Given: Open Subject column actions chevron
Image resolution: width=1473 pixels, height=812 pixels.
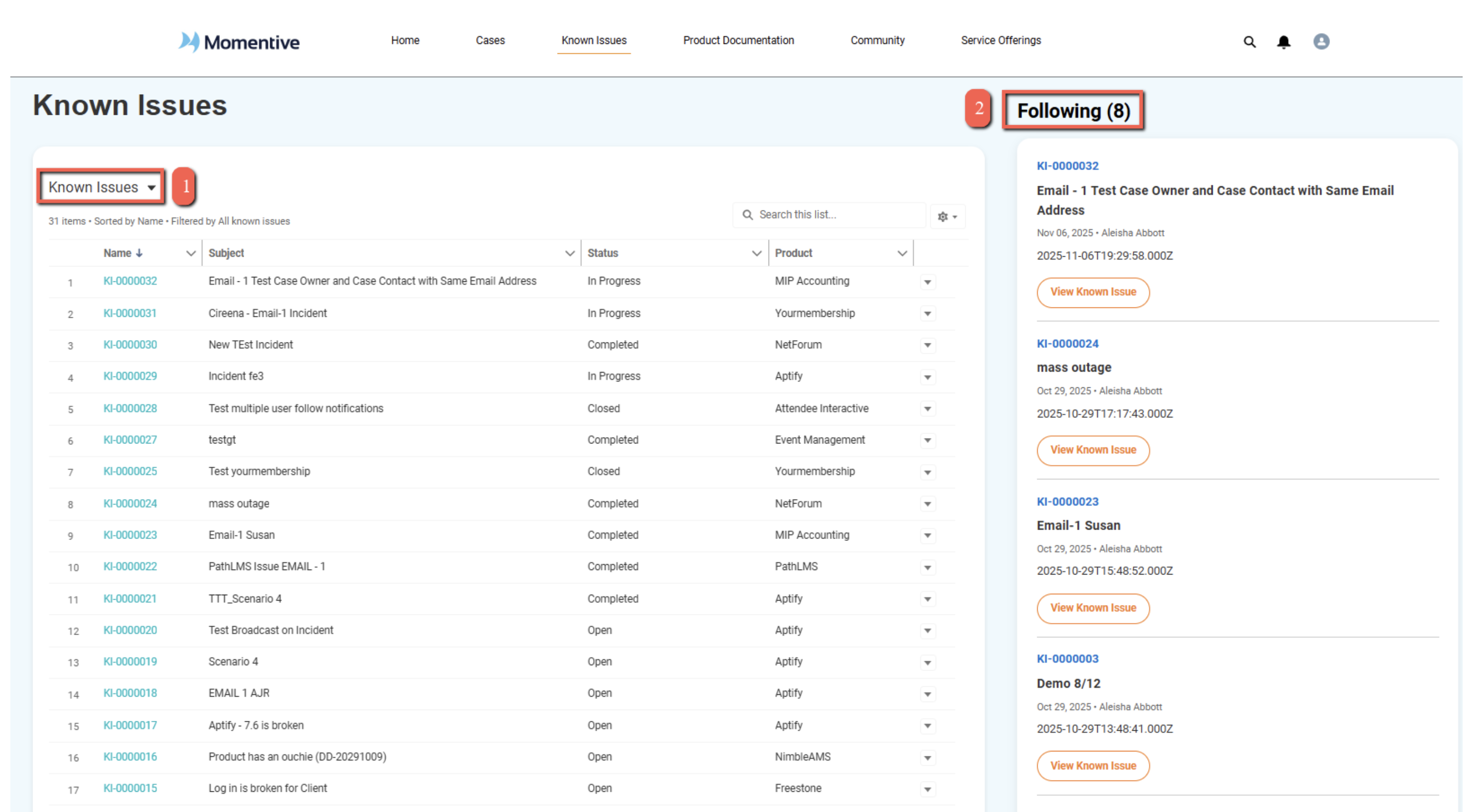Looking at the screenshot, I should 569,253.
